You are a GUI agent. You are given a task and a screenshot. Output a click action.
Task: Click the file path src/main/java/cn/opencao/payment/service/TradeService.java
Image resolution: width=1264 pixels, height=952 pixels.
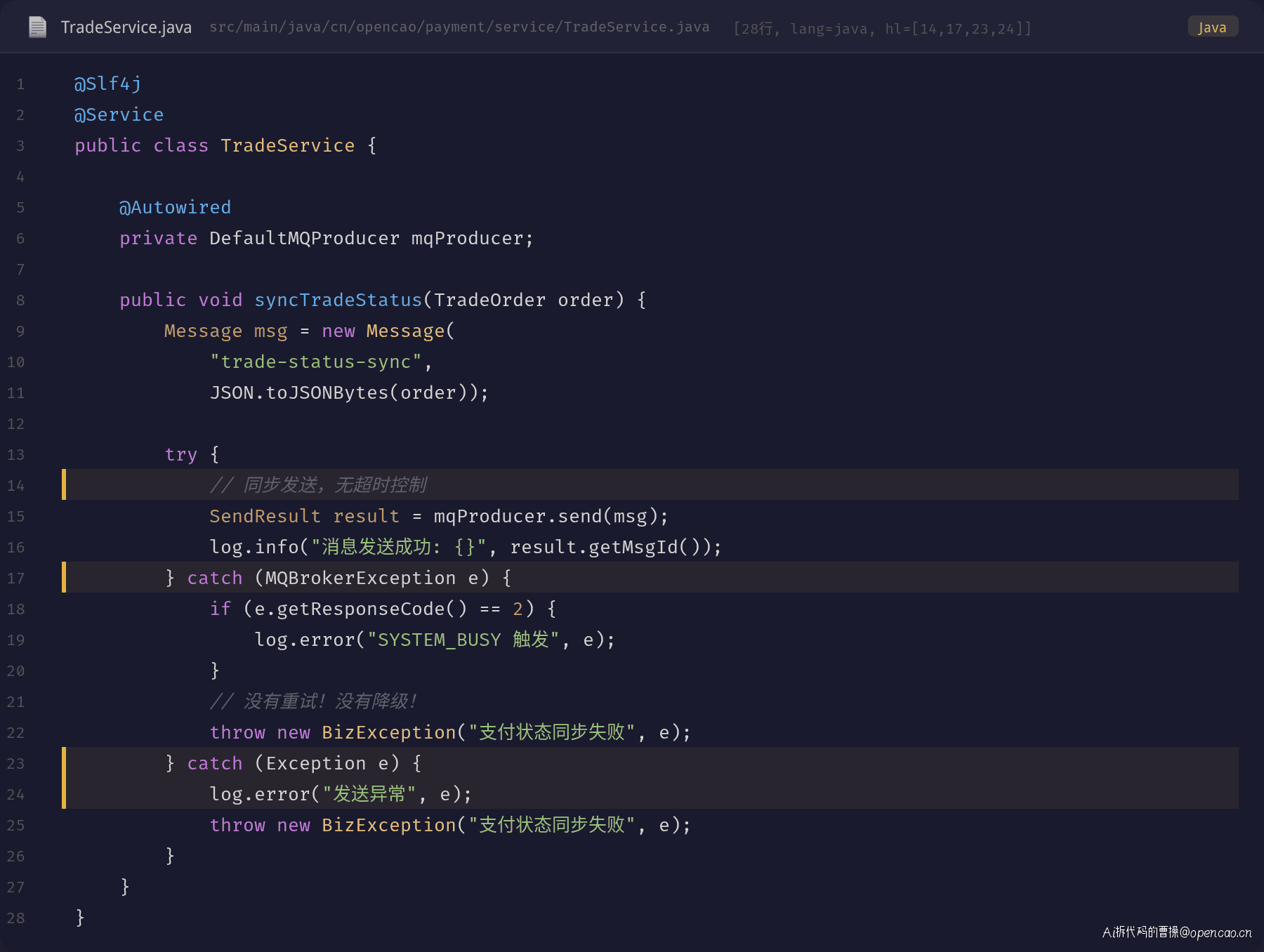coord(459,27)
